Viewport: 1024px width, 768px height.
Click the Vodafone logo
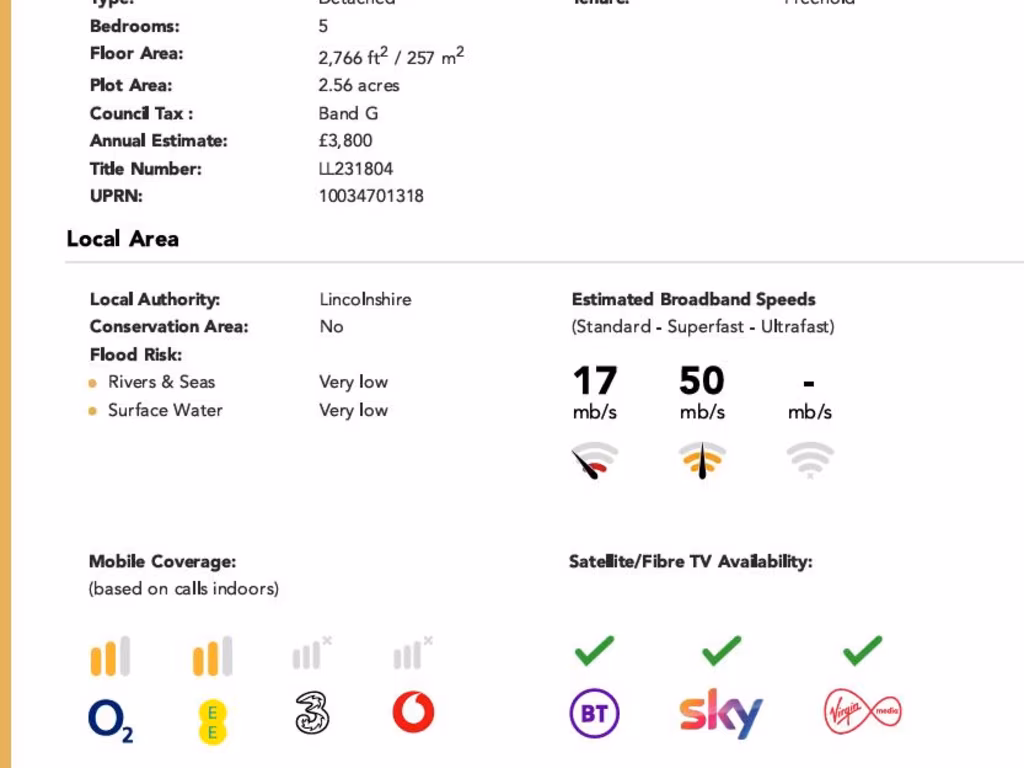[x=413, y=713]
